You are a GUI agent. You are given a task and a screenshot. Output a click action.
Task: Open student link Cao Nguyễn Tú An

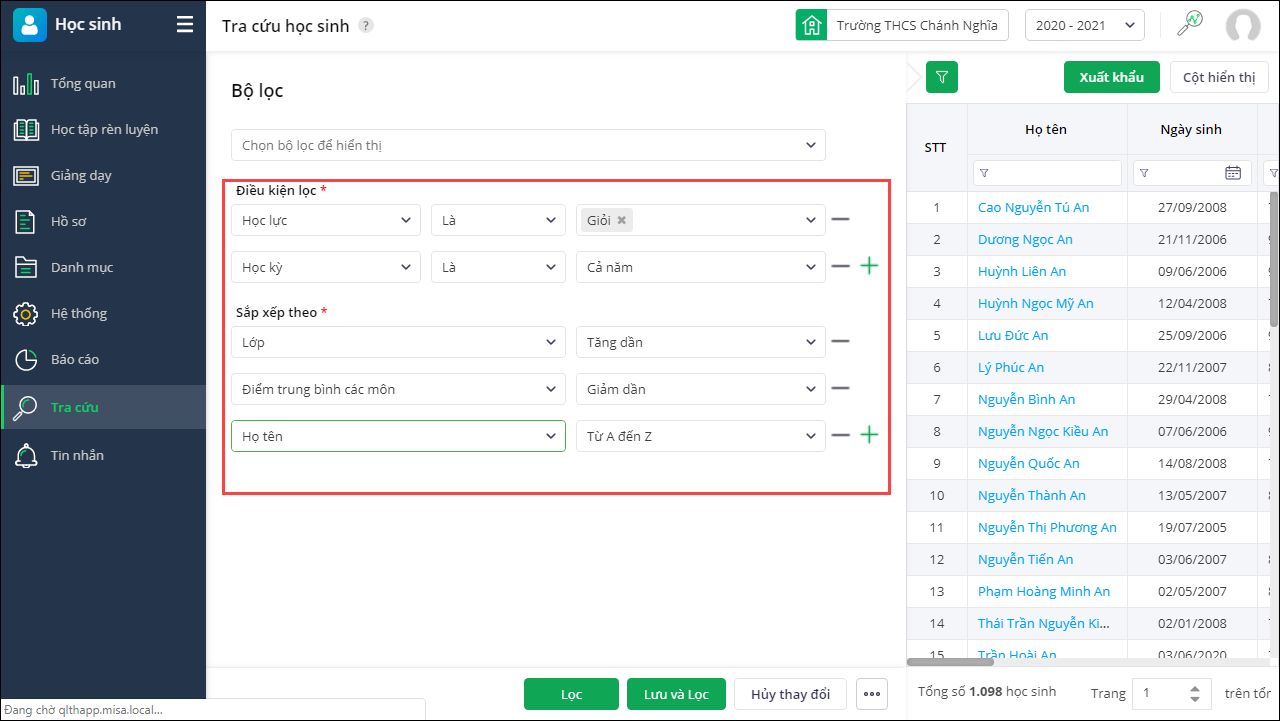[x=1033, y=208]
